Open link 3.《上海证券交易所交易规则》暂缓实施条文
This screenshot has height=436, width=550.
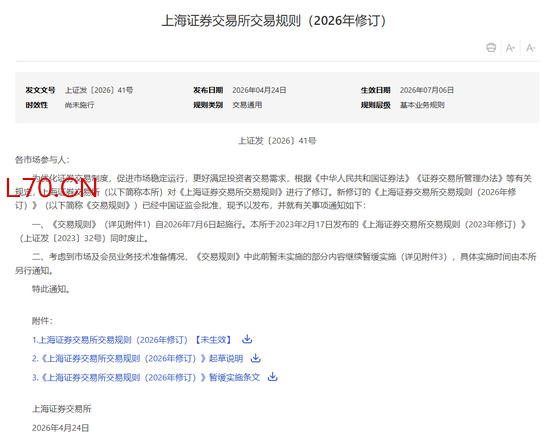pyautogui.click(x=146, y=377)
